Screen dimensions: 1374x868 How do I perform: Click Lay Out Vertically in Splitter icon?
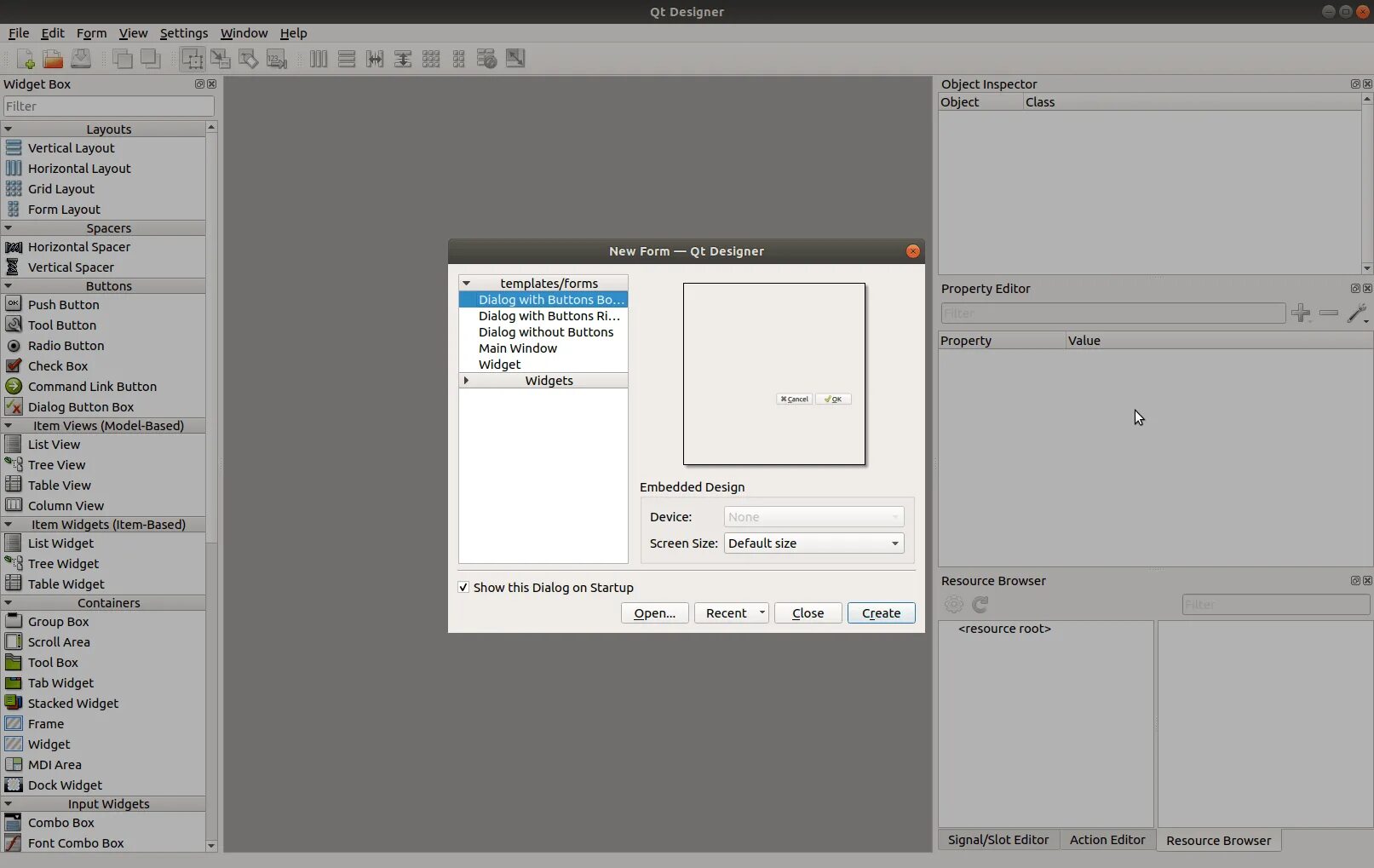pos(403,59)
